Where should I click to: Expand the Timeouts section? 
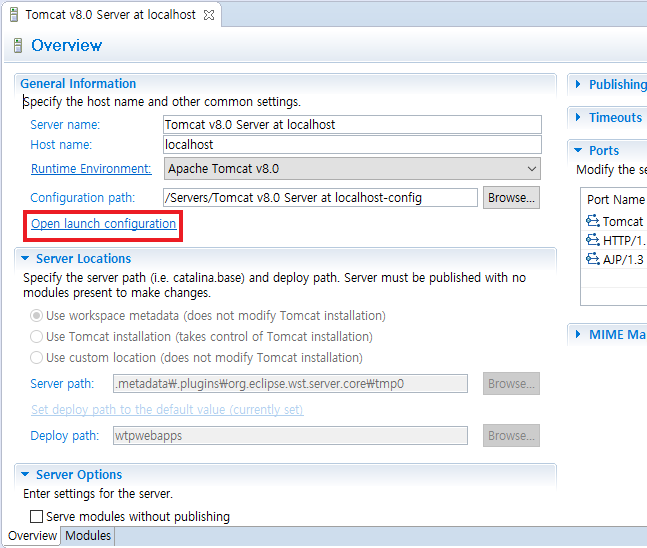[x=578, y=117]
